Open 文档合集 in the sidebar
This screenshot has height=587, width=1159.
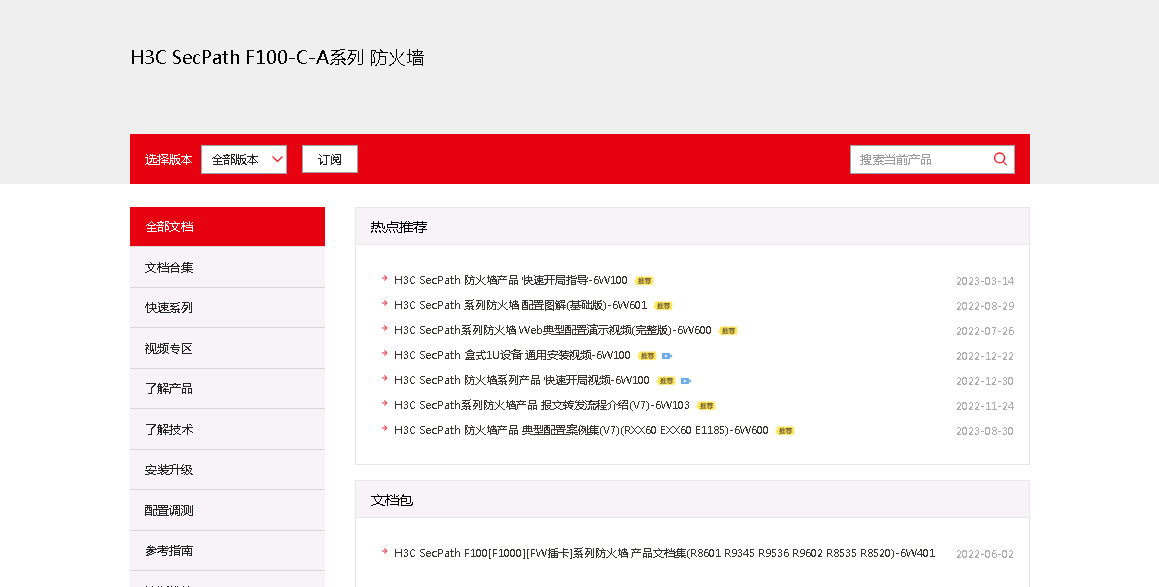[228, 268]
